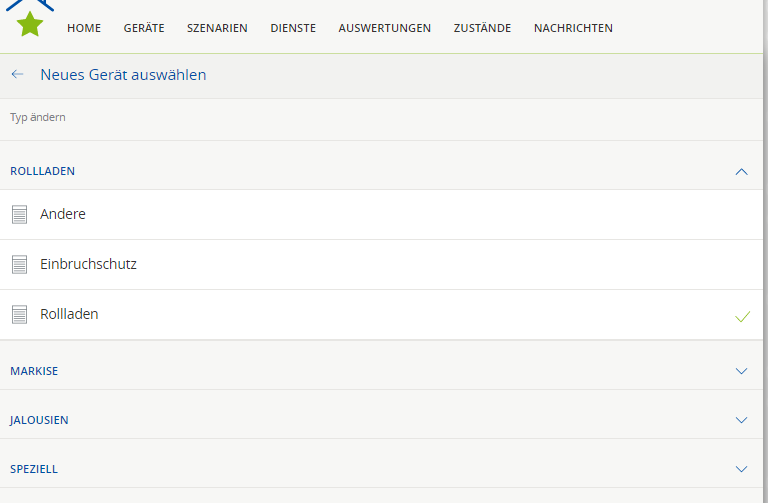The width and height of the screenshot is (768, 503).
Task: Switch to SZENARIEN page
Action: pyautogui.click(x=217, y=28)
